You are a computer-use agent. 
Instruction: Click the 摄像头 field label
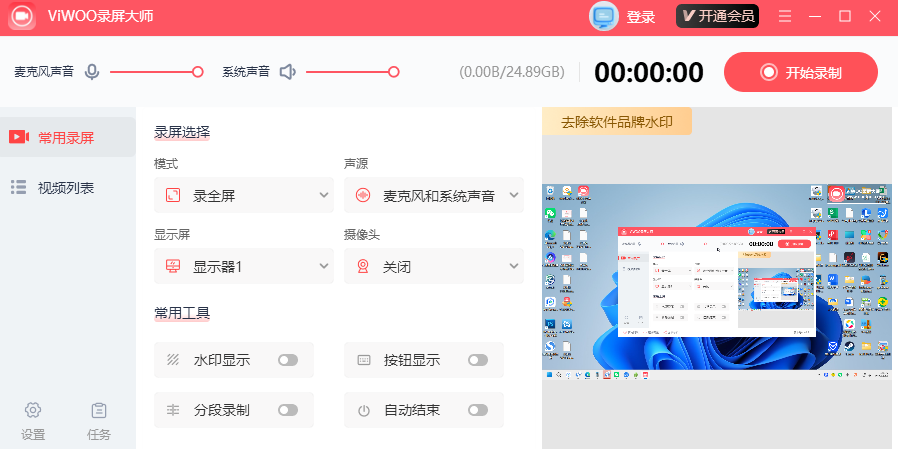pyautogui.click(x=361, y=235)
